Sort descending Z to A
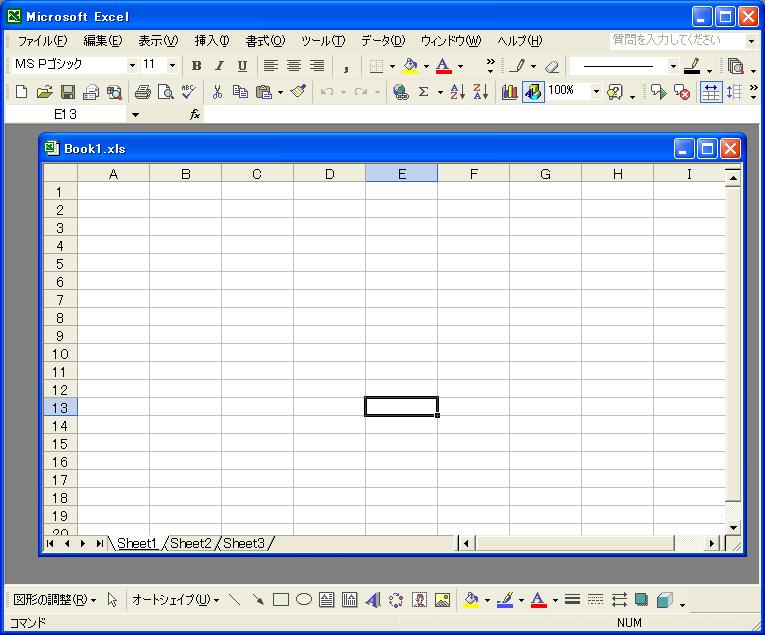This screenshot has width=765, height=635. click(481, 92)
